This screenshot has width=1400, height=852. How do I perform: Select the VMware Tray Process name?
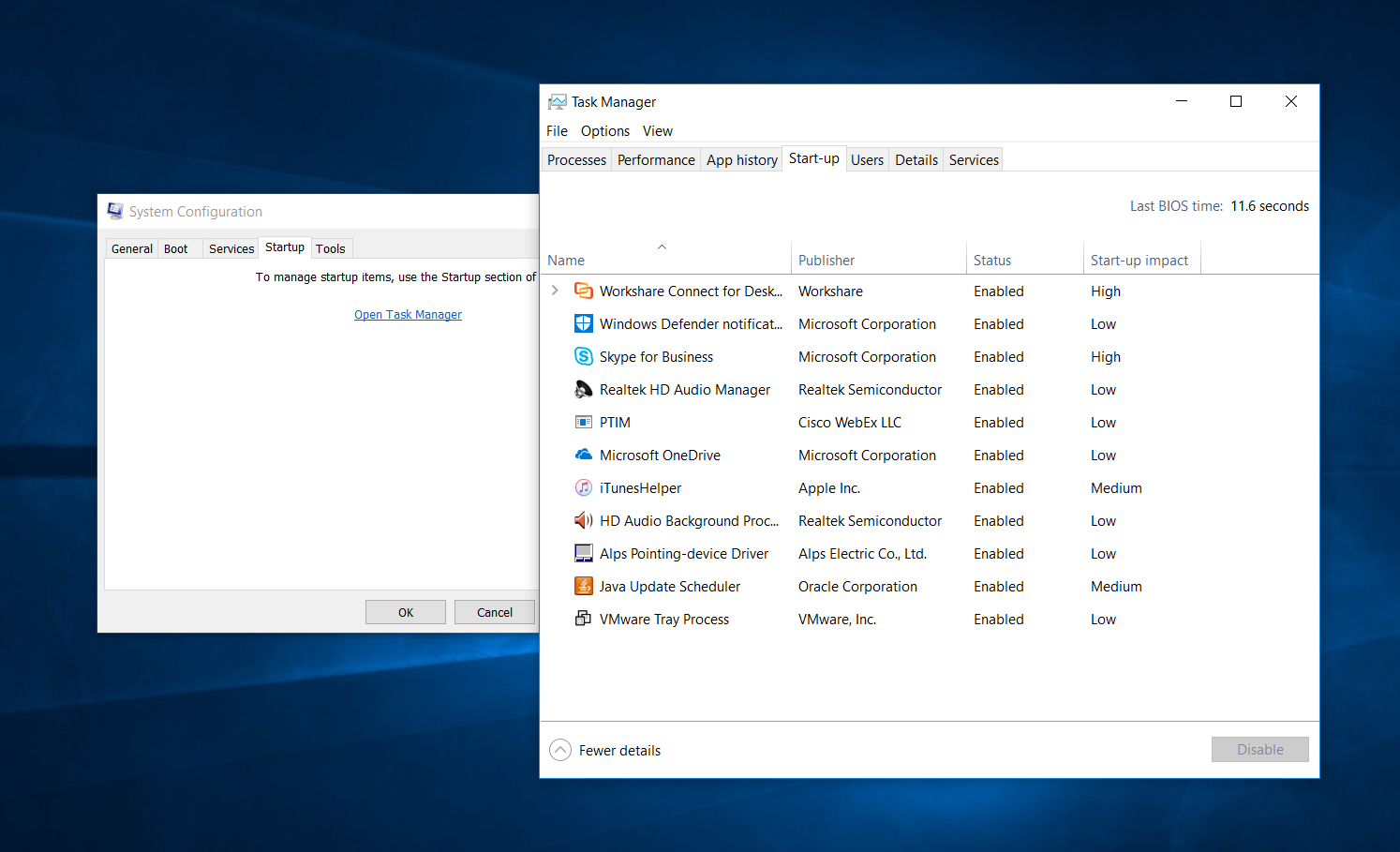(x=664, y=620)
